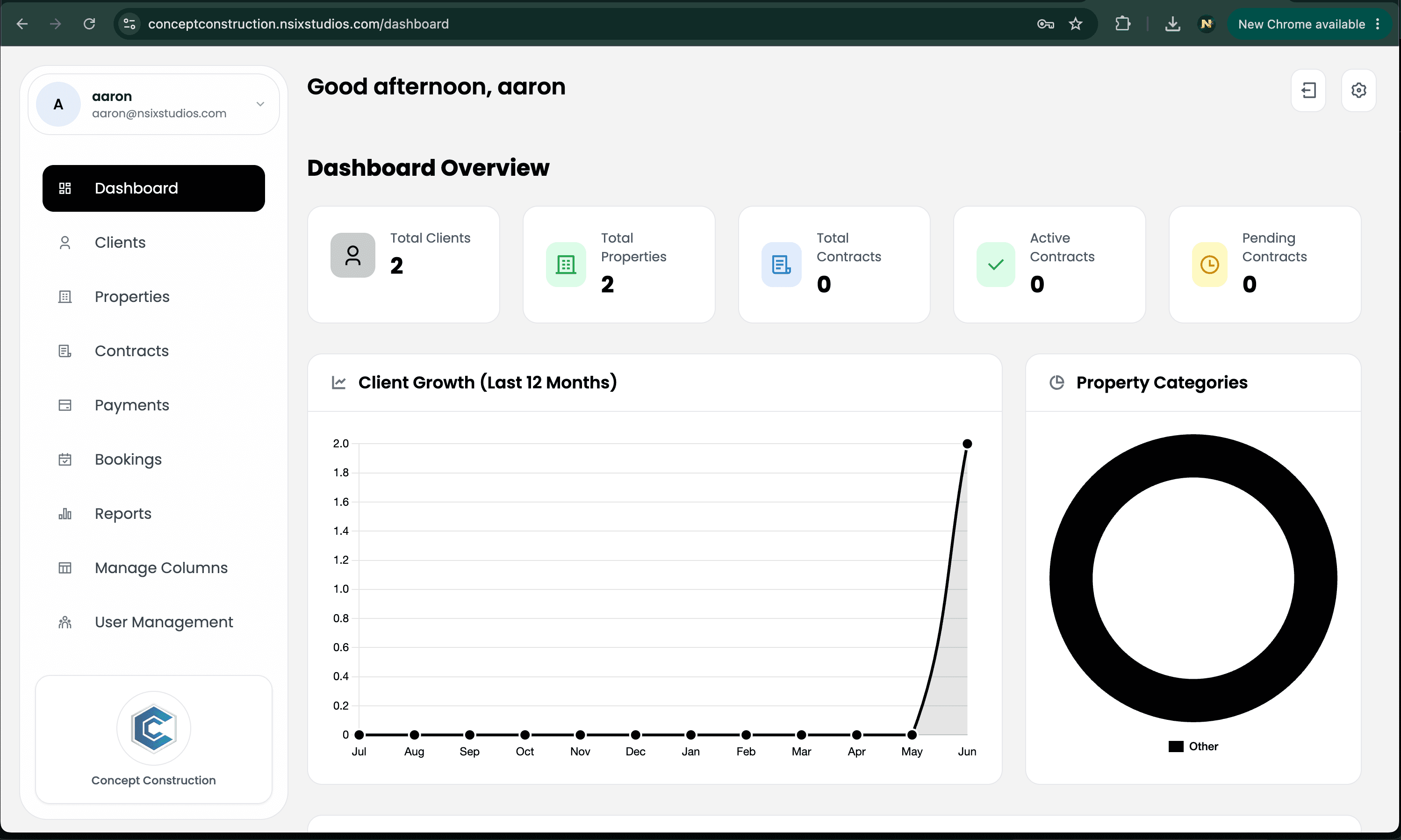Click the Client Growth line chart icon
Image resolution: width=1401 pixels, height=840 pixels.
click(338, 383)
